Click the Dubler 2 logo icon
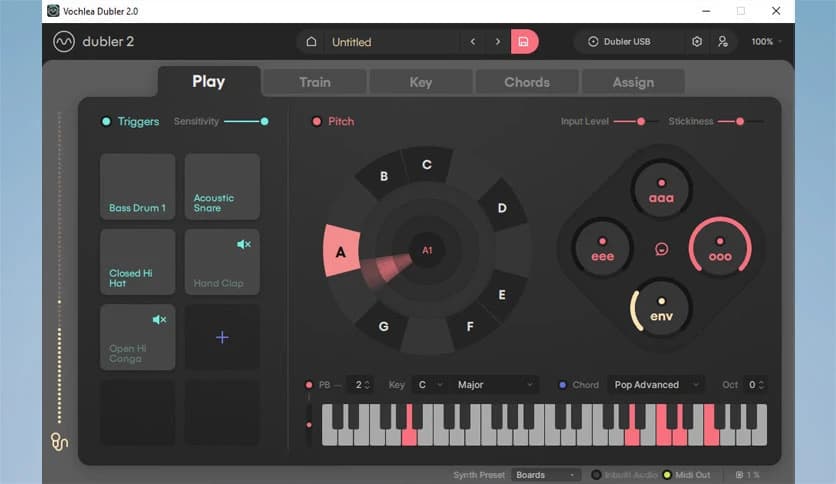This screenshot has height=484, width=836. coord(64,42)
